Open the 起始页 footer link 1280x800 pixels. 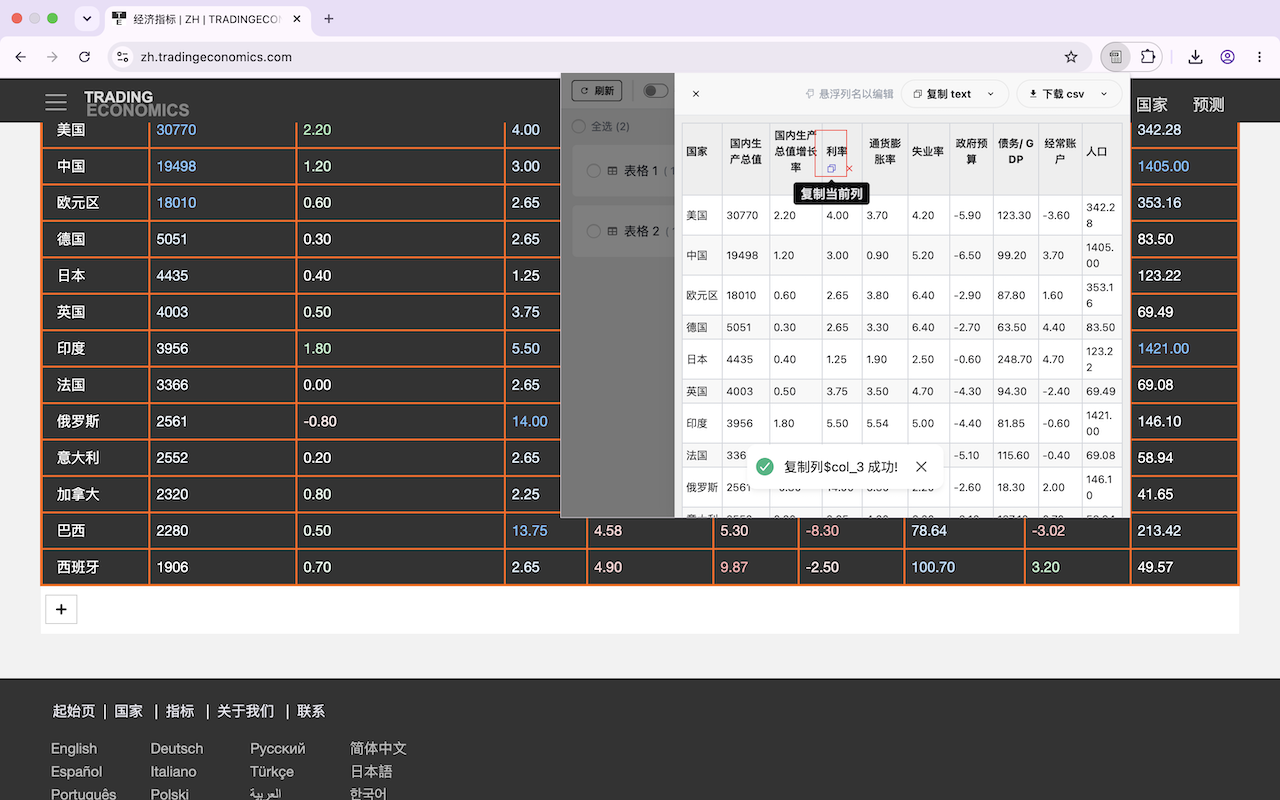tap(74, 711)
